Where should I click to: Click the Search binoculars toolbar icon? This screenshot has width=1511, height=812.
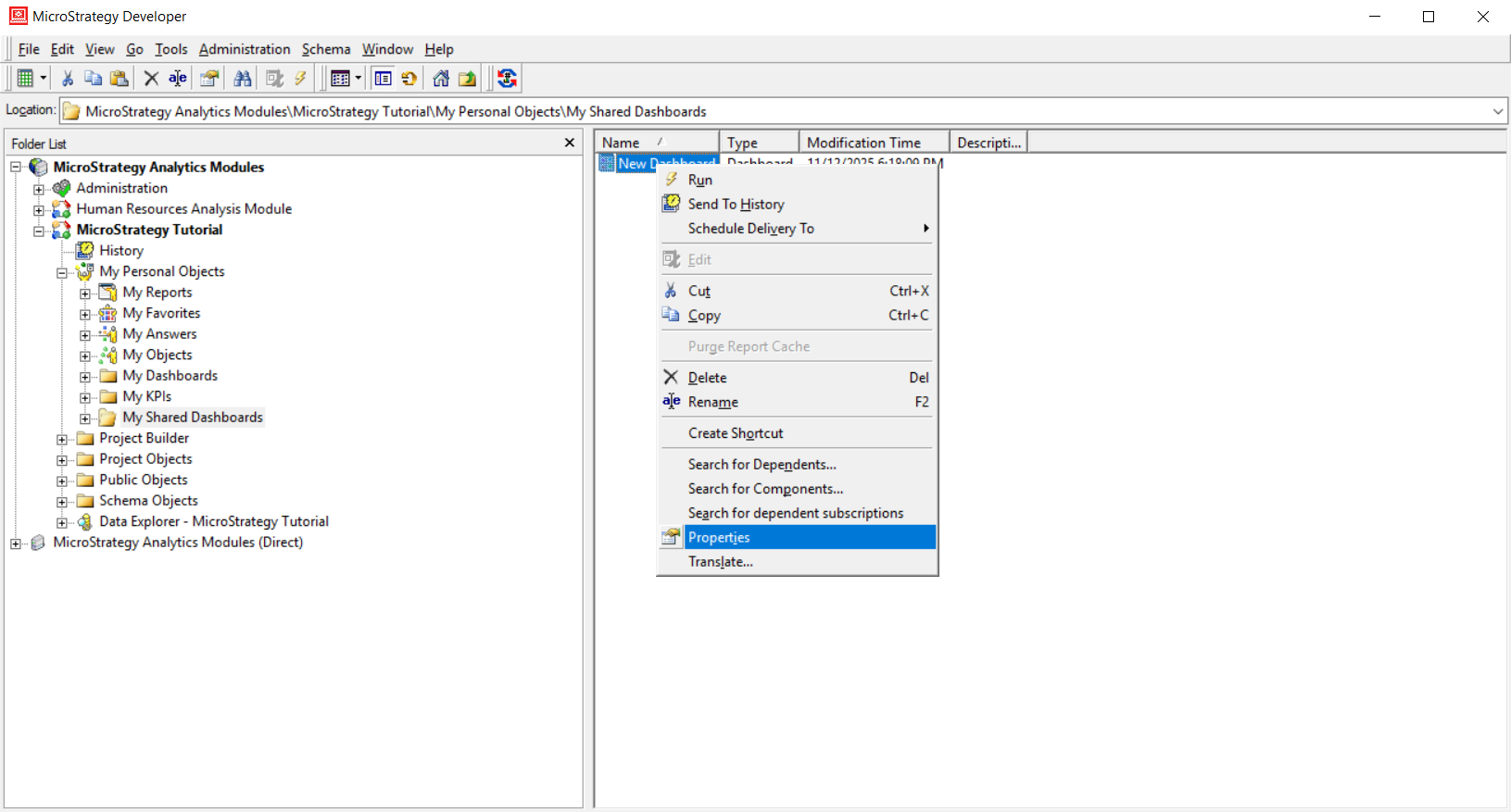point(243,79)
